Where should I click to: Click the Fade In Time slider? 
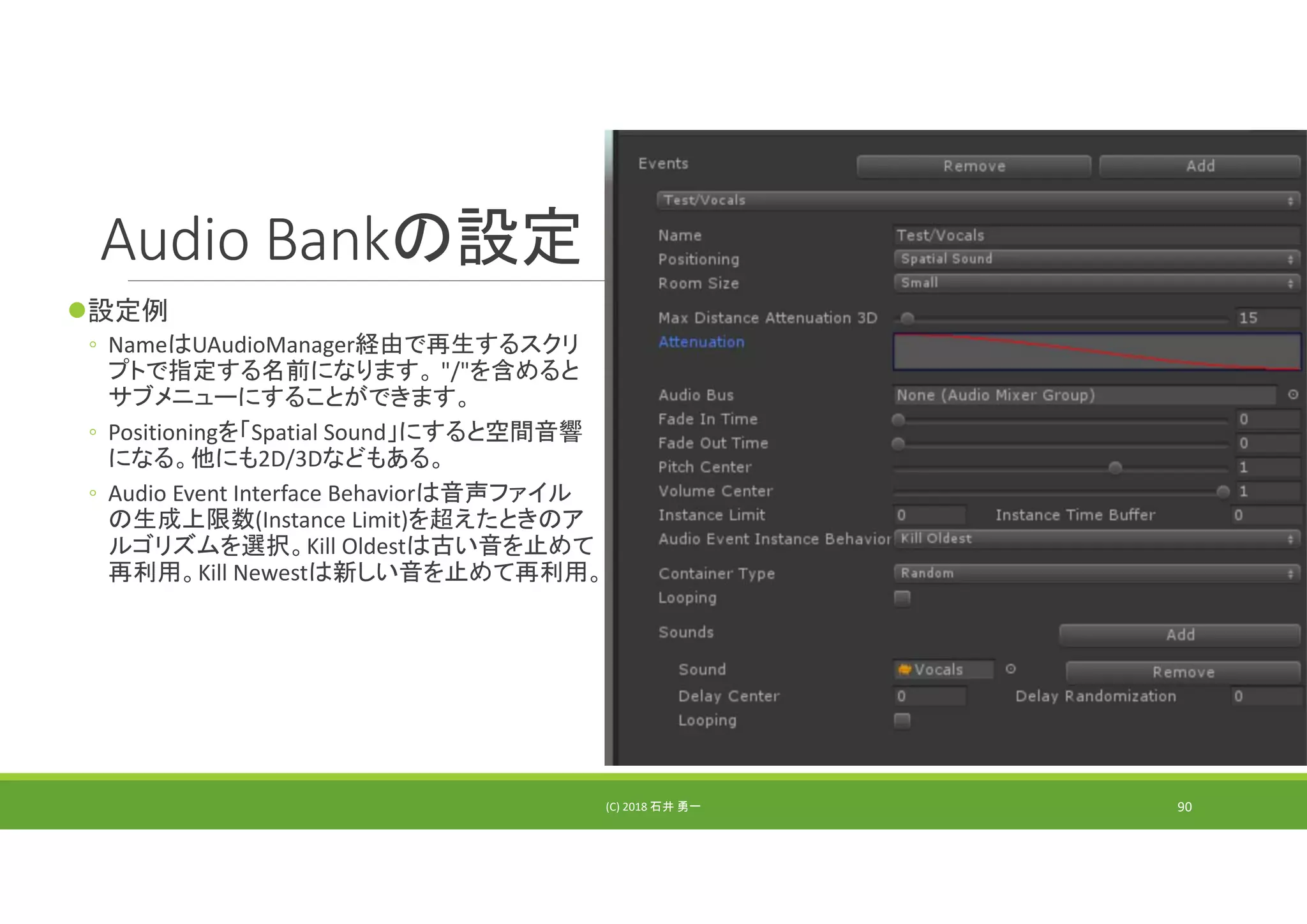1061,420
